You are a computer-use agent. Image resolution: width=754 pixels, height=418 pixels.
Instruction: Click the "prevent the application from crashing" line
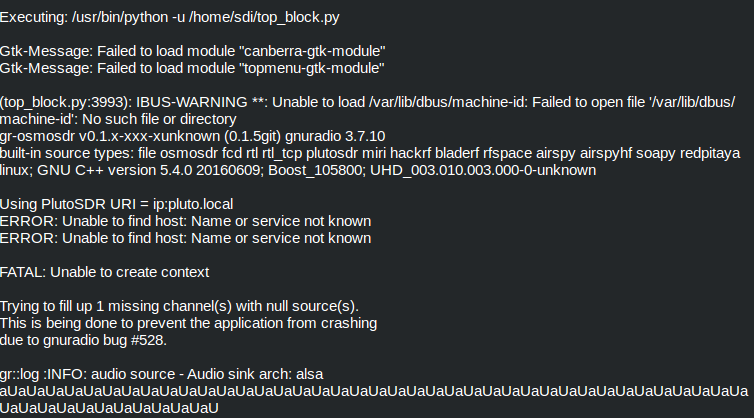188,322
